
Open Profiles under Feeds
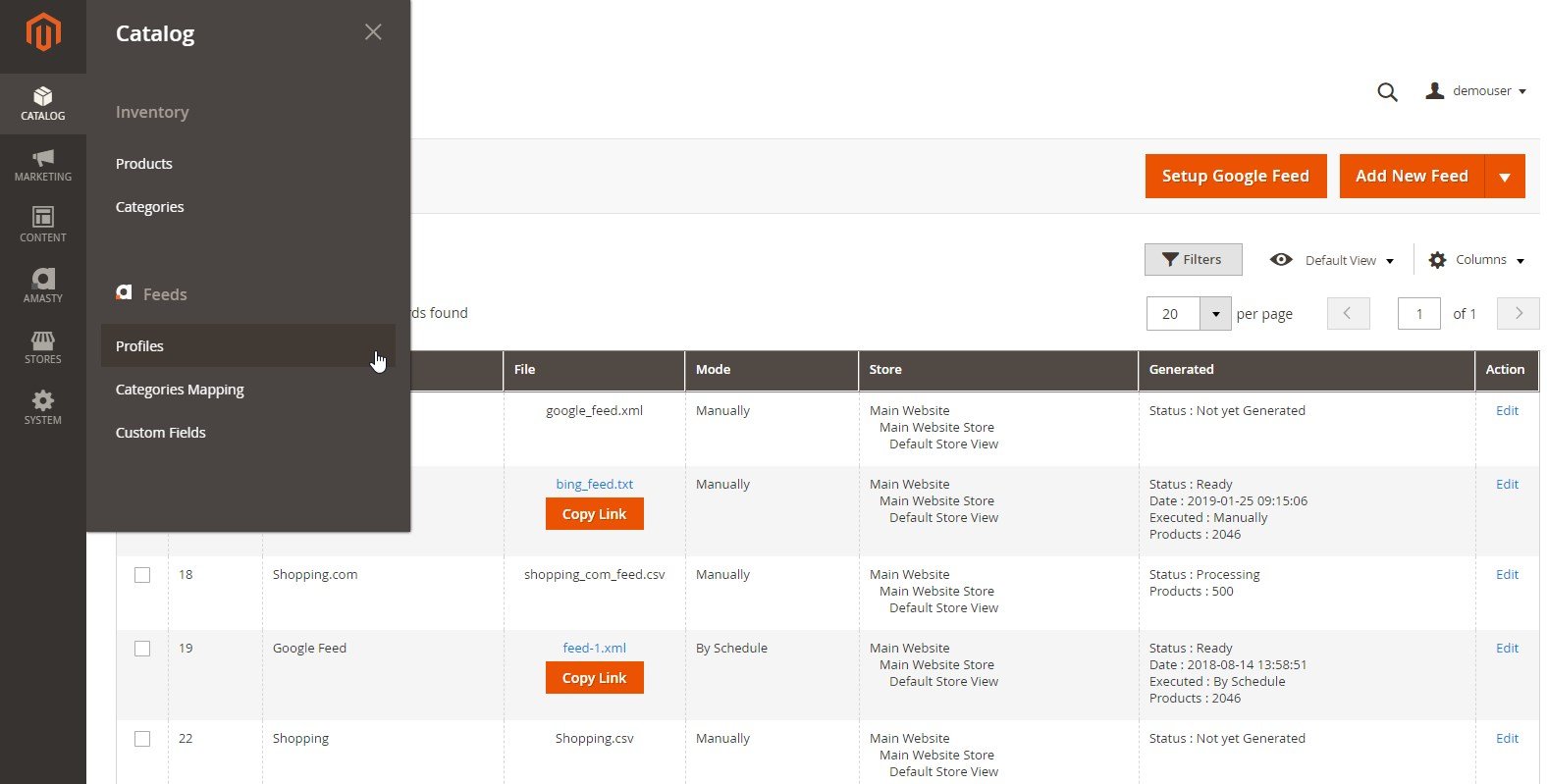click(x=247, y=346)
